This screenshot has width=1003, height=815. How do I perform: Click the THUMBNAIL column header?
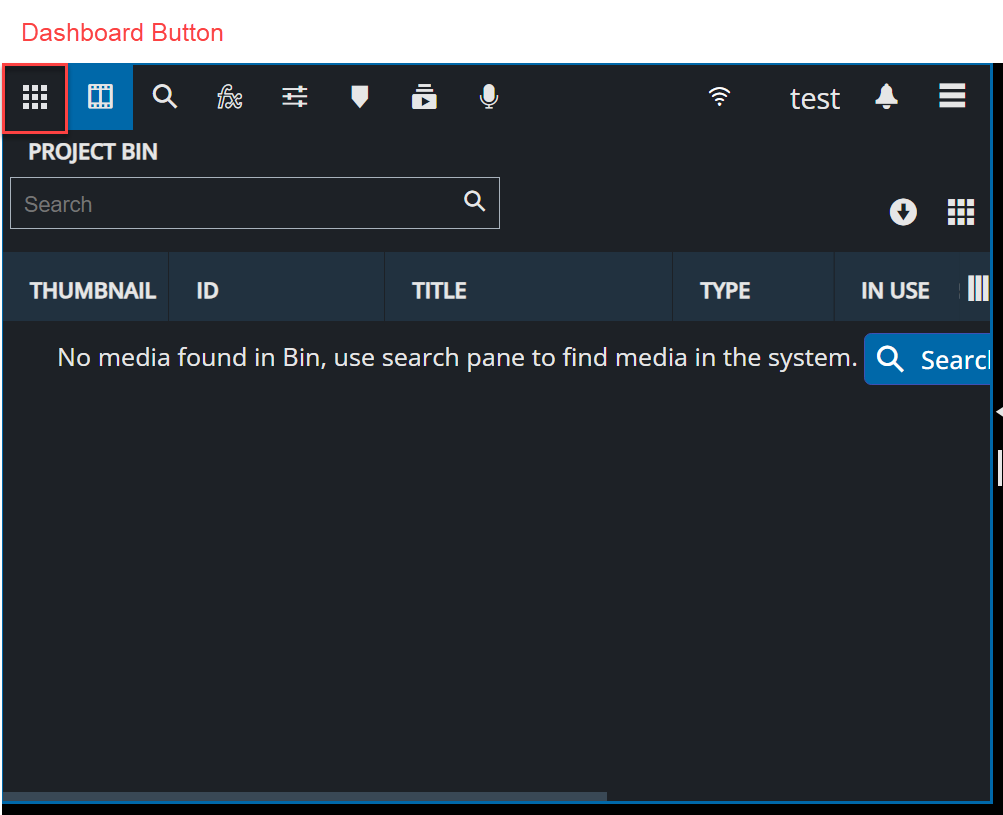92,290
